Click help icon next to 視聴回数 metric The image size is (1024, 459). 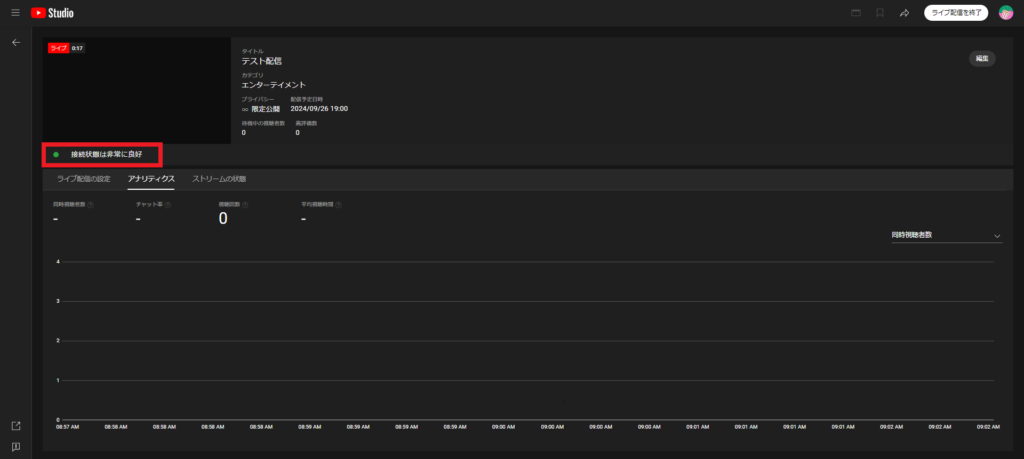(245, 204)
